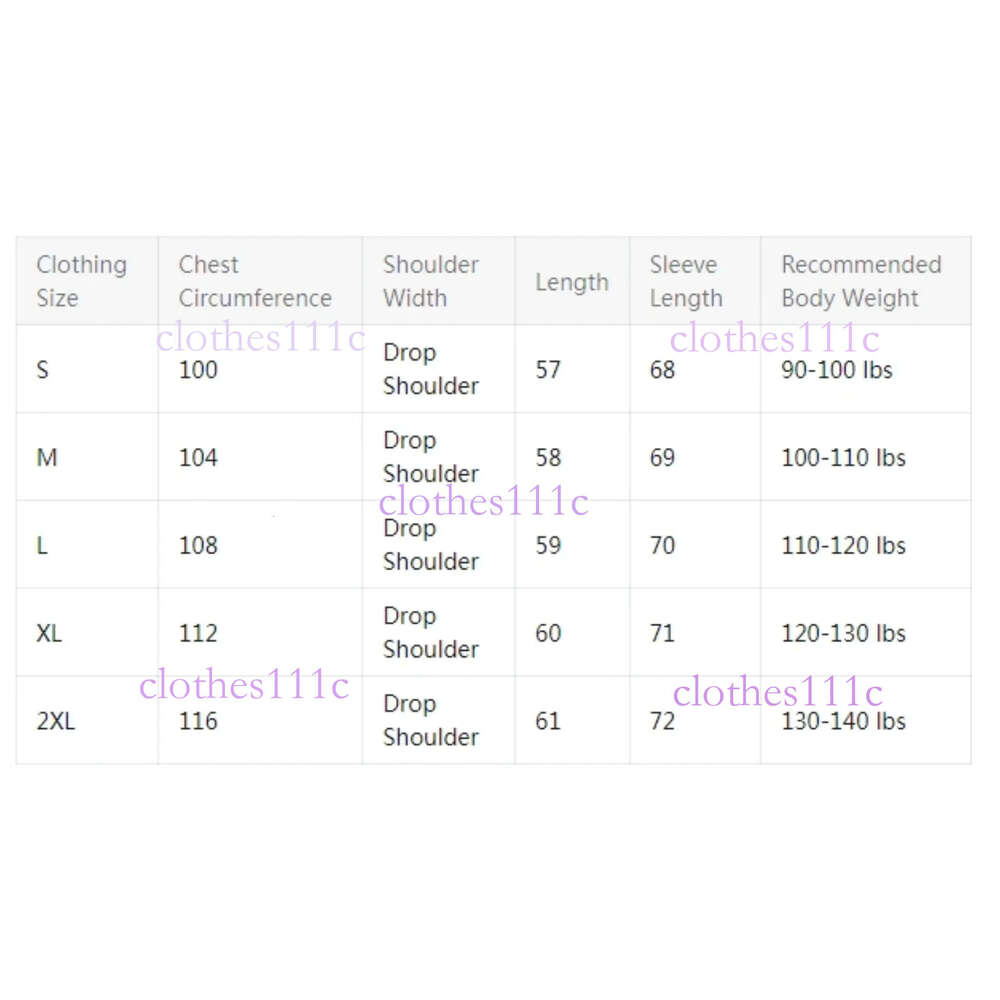The height and width of the screenshot is (1000, 1000).
Task: Click Drop Shoulder in the XL row
Action: 430,632
